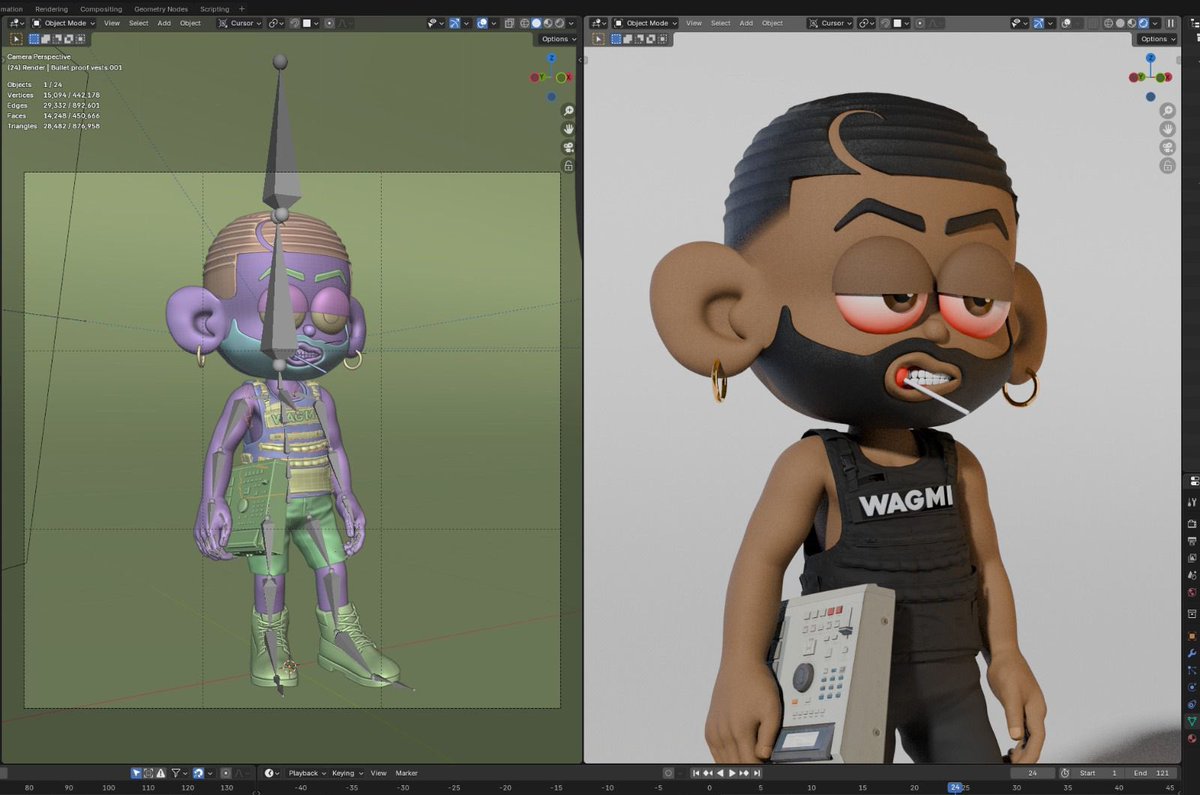
Task: Toggle proportional editing in left viewport
Action: click(329, 23)
